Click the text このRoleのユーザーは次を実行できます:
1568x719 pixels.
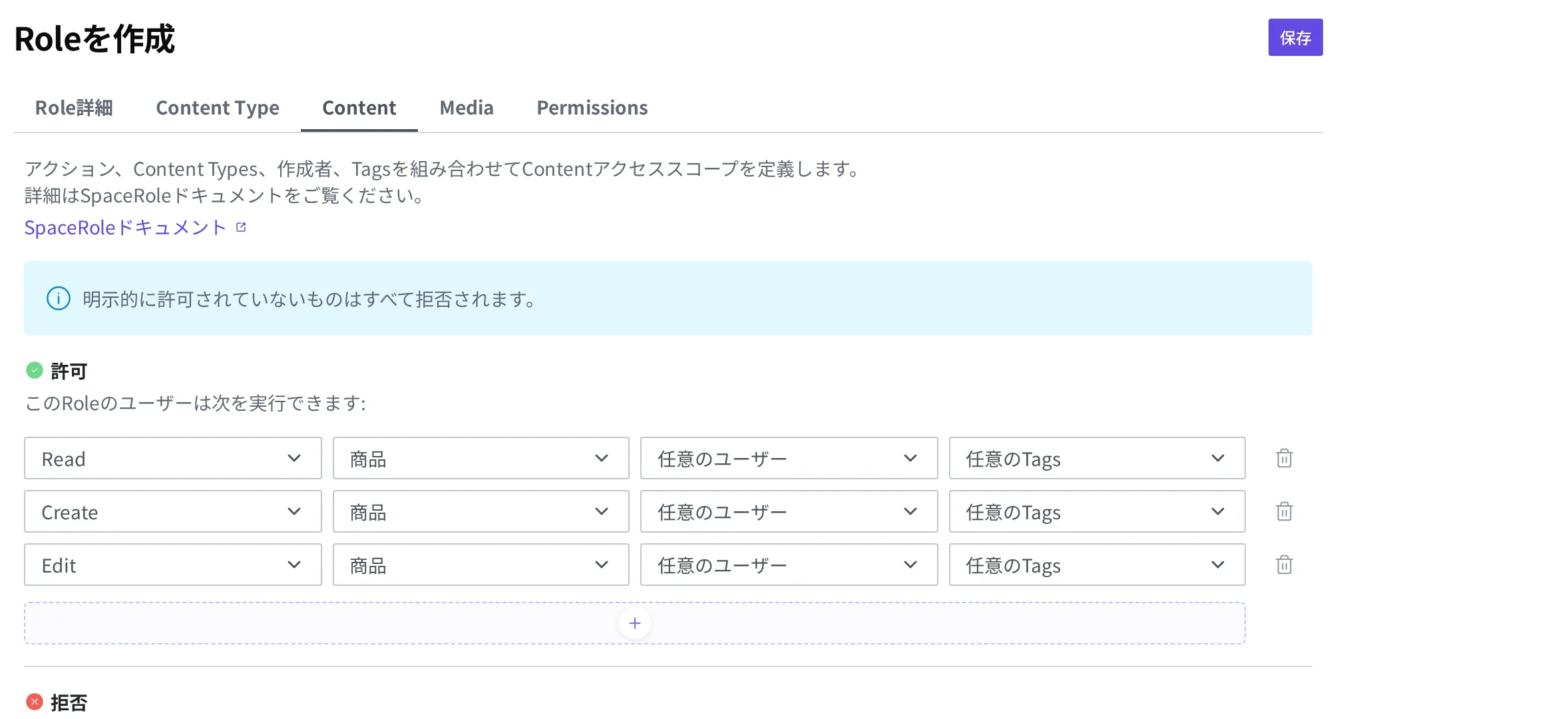tap(196, 403)
